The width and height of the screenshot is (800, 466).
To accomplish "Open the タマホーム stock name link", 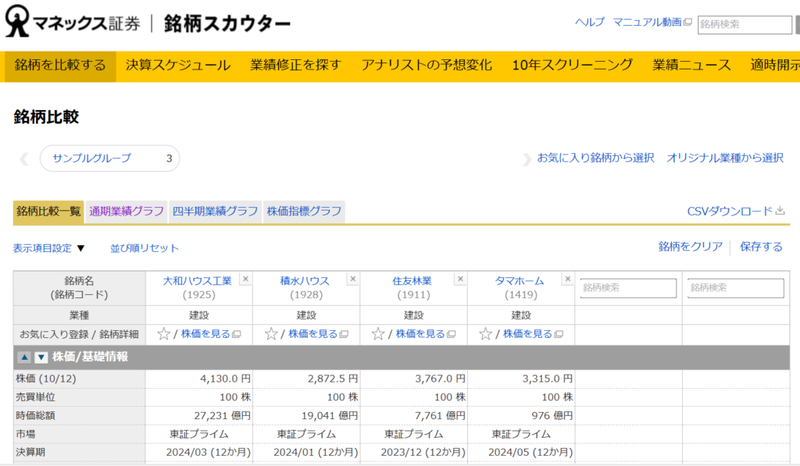I will [519, 281].
